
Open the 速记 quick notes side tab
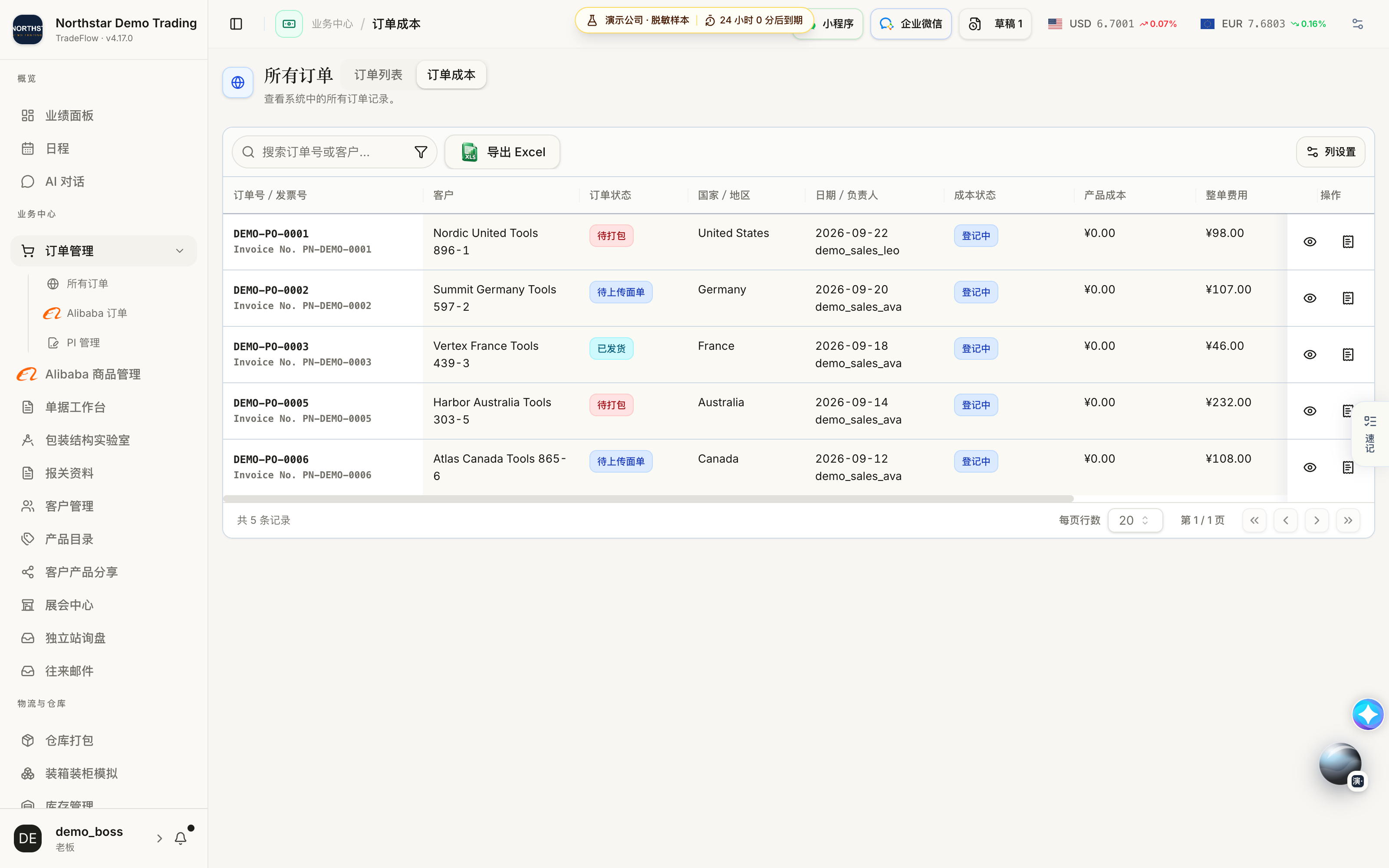click(1370, 434)
